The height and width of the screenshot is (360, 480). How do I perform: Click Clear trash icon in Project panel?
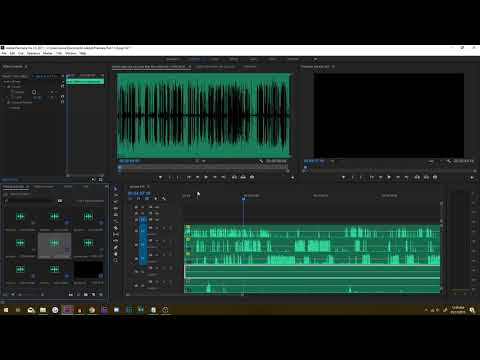pyautogui.click(x=101, y=294)
